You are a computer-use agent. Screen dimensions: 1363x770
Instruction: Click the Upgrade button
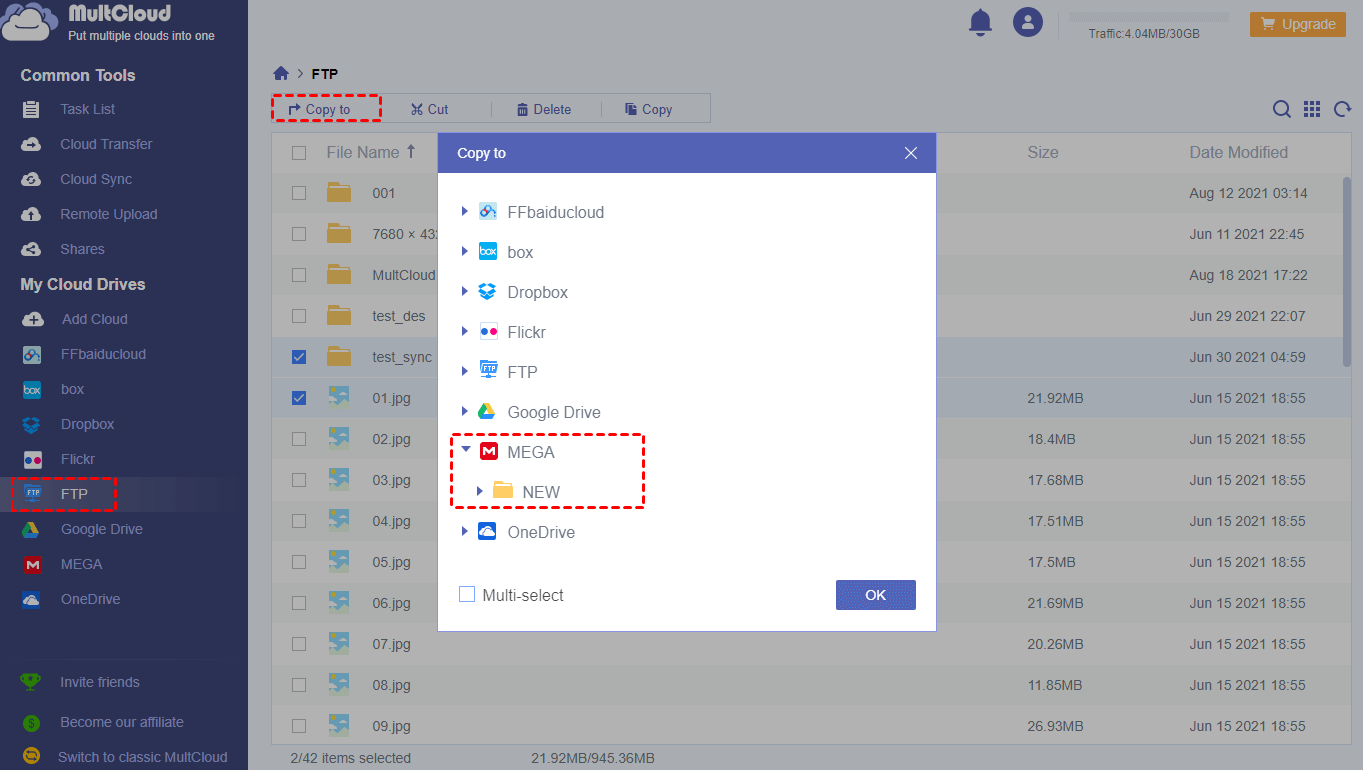1297,24
